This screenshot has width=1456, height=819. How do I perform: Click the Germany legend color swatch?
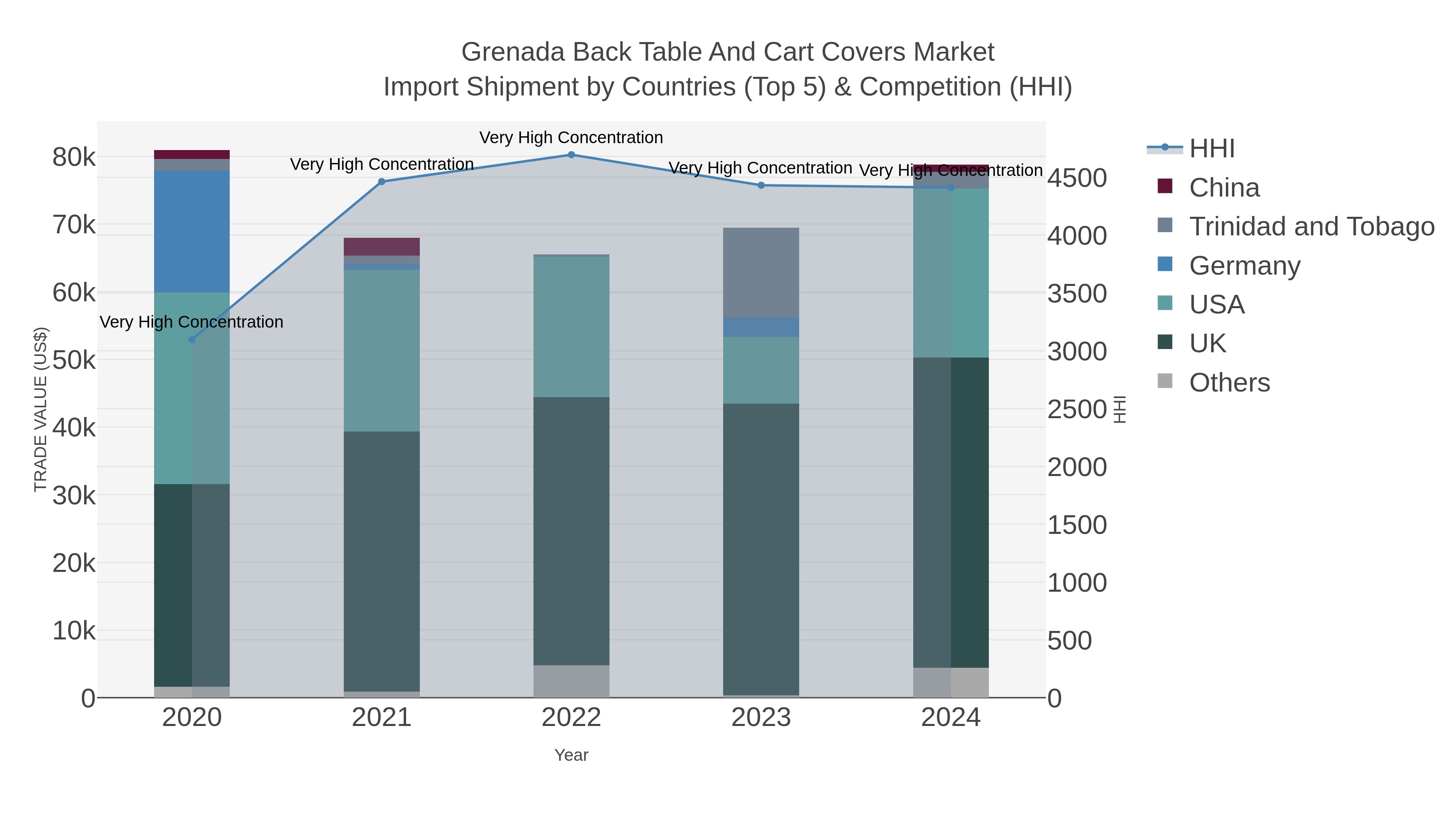[x=1165, y=264]
